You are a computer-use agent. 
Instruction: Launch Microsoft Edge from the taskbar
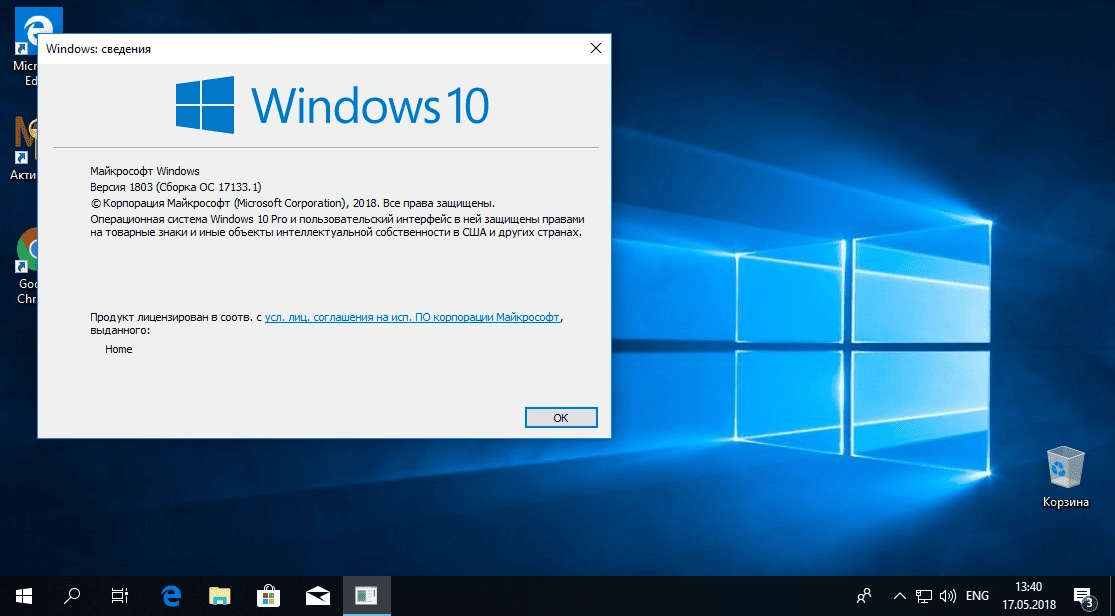click(x=171, y=596)
